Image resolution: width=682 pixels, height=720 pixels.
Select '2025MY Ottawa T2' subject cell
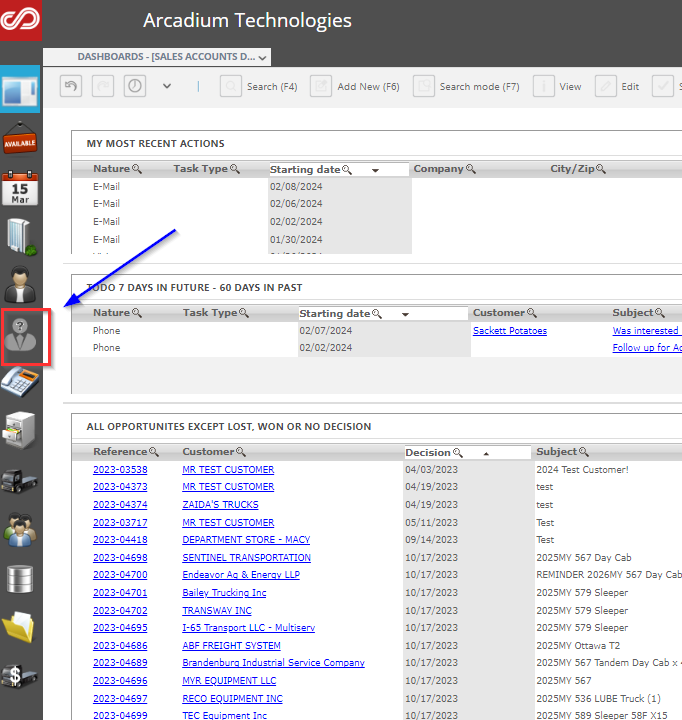pyautogui.click(x=578, y=646)
